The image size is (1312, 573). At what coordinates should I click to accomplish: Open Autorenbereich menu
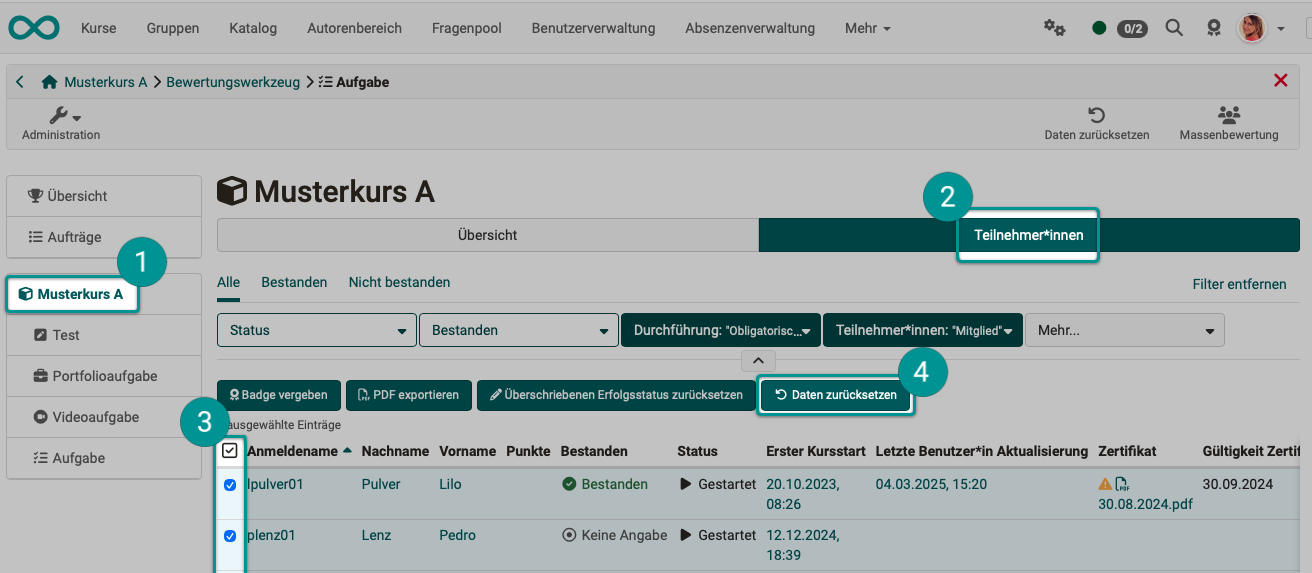[x=354, y=28]
